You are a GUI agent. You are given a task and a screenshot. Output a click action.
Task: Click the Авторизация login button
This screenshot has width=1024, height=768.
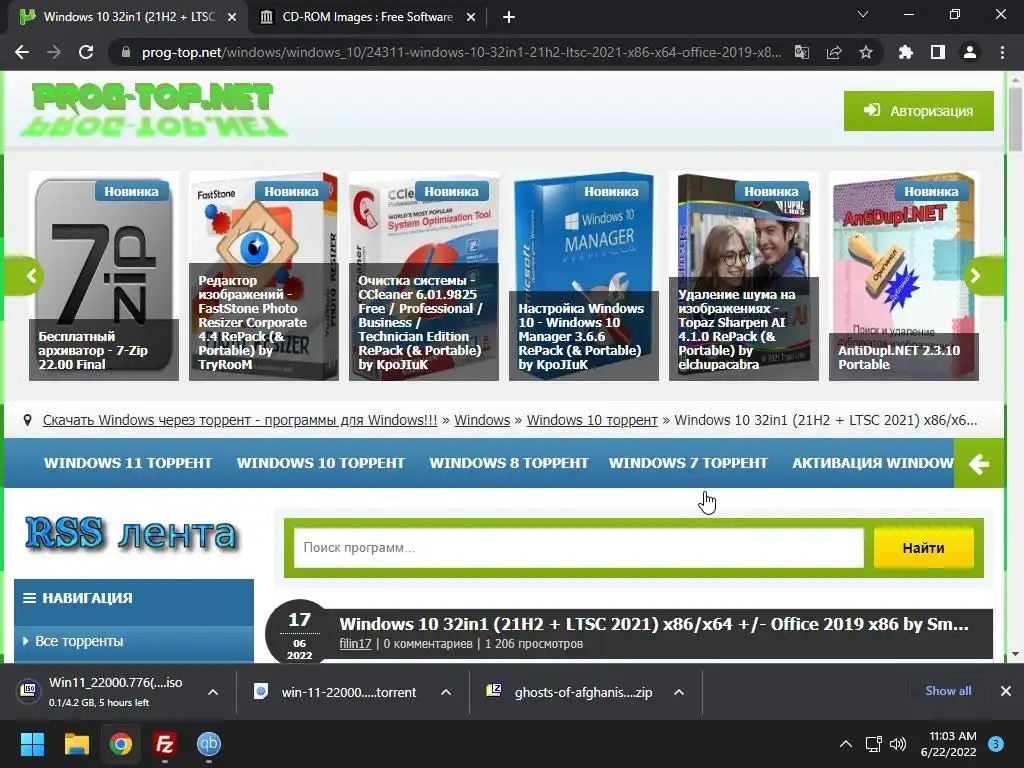[x=918, y=111]
